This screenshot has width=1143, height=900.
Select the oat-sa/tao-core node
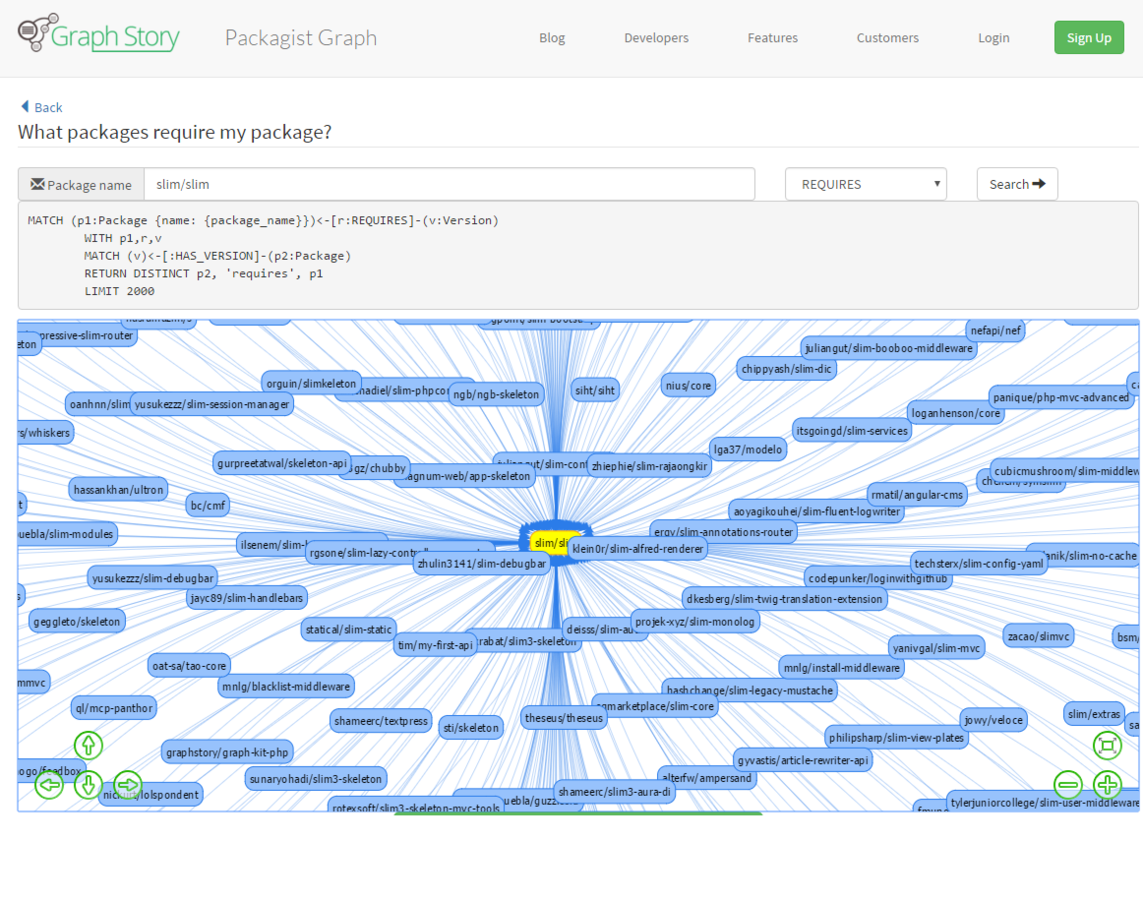click(x=189, y=665)
